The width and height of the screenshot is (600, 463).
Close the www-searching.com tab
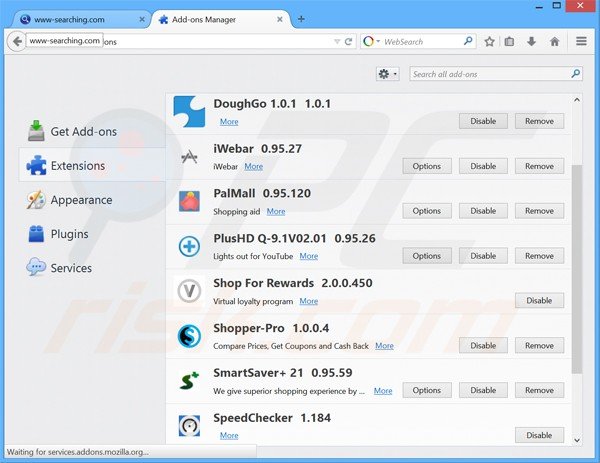click(x=142, y=19)
